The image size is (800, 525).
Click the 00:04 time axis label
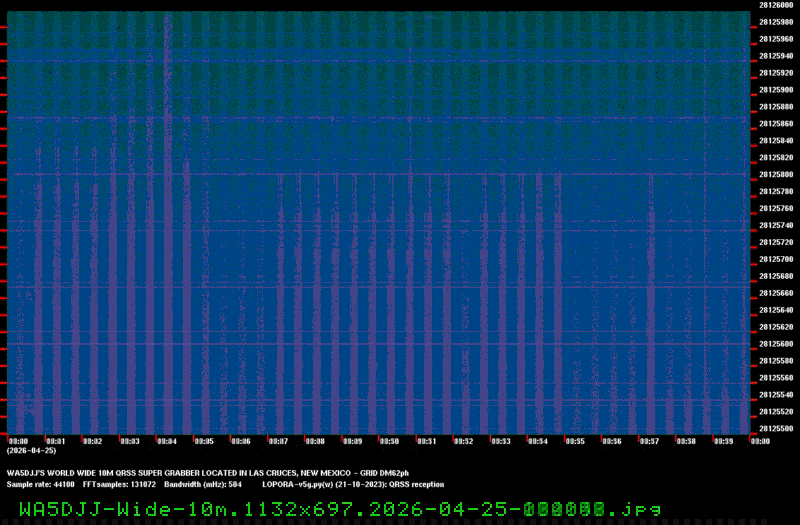pos(166,441)
